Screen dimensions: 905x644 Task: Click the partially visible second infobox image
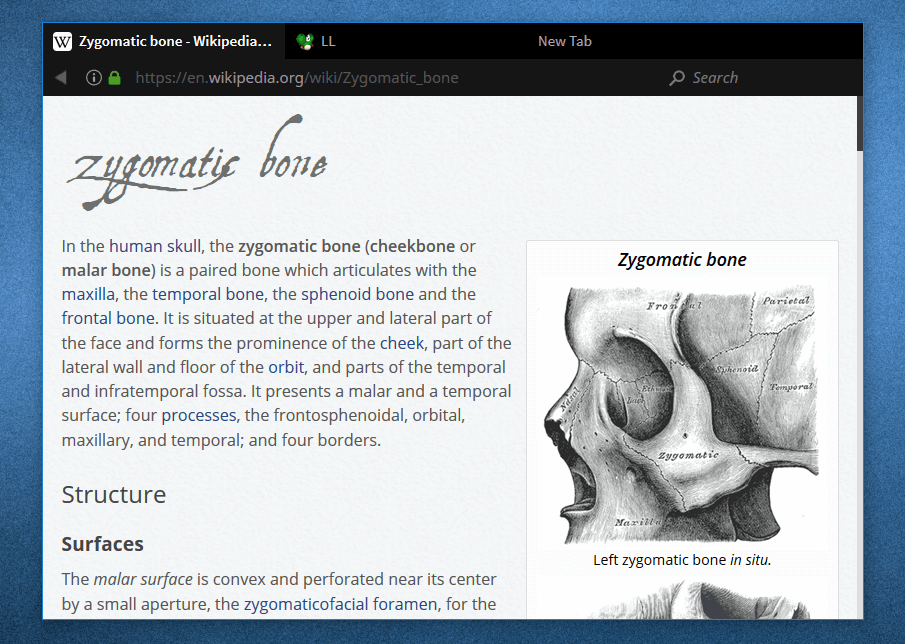pos(682,599)
